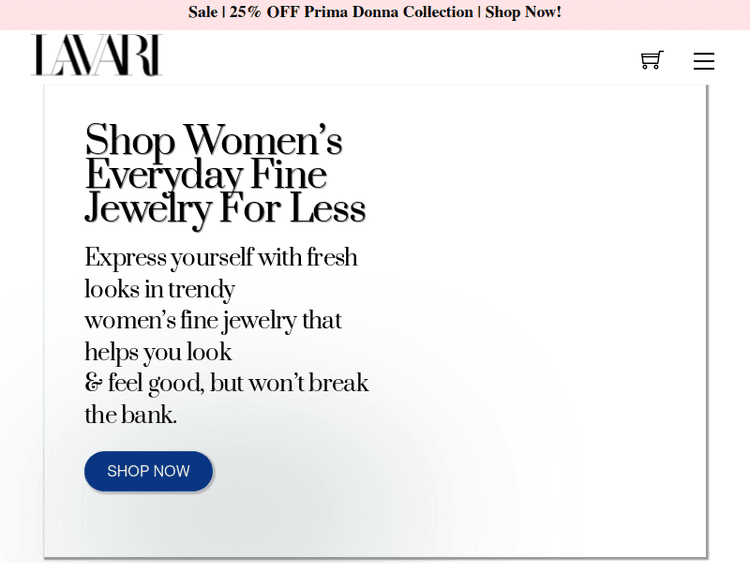Viewport: 750px width, 563px height.
Task: Click blank header space between logo and cart
Action: [400, 58]
